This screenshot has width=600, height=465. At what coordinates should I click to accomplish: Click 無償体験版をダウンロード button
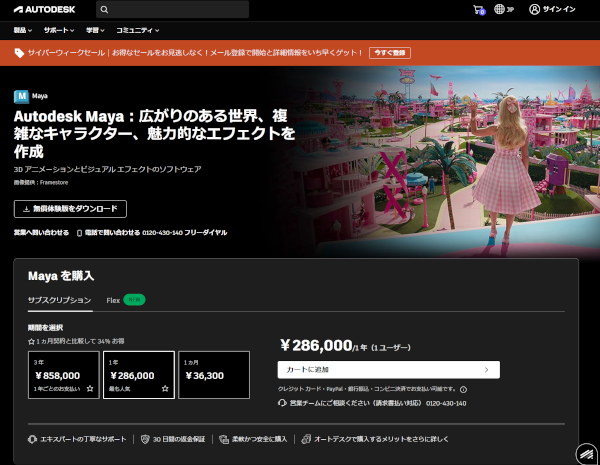point(70,209)
